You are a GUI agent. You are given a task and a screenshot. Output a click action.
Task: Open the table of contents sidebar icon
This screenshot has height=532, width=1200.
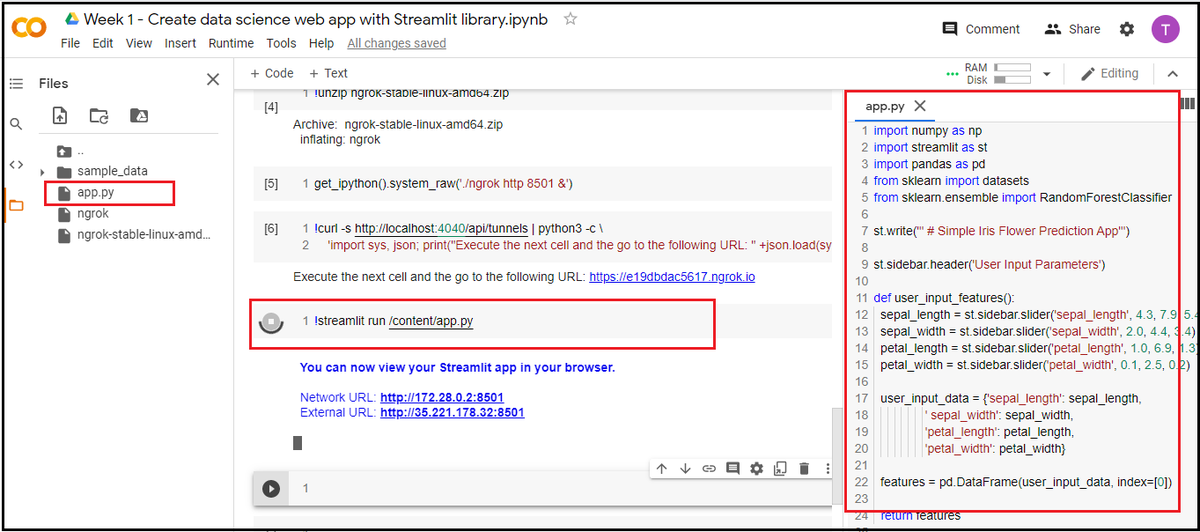tap(16, 83)
